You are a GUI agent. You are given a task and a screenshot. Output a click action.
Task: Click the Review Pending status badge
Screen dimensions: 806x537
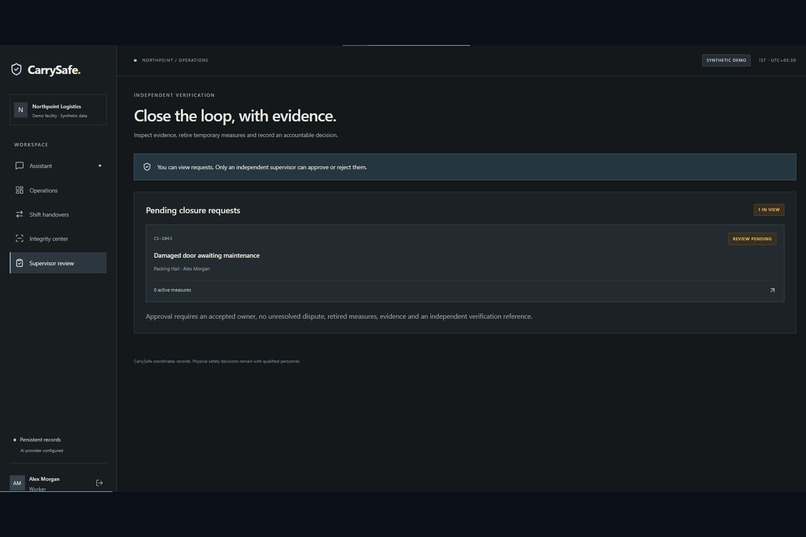click(x=752, y=239)
